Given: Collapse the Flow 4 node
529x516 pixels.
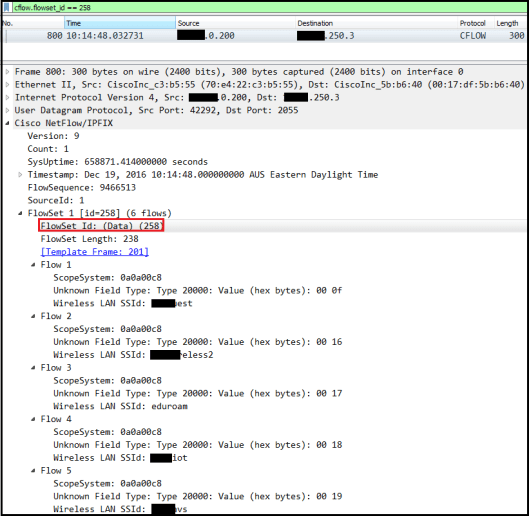Looking at the screenshot, I should (x=33, y=419).
